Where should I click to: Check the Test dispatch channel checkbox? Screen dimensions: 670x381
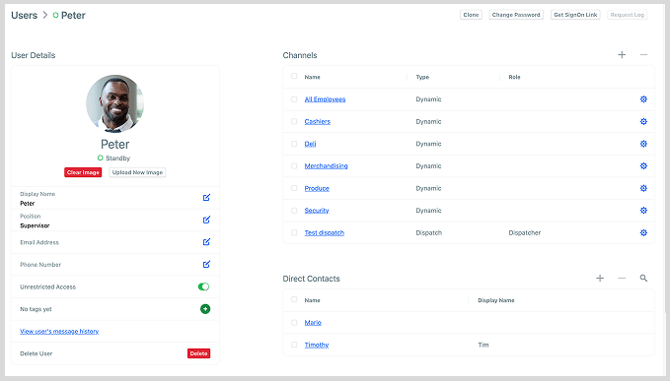coord(294,232)
